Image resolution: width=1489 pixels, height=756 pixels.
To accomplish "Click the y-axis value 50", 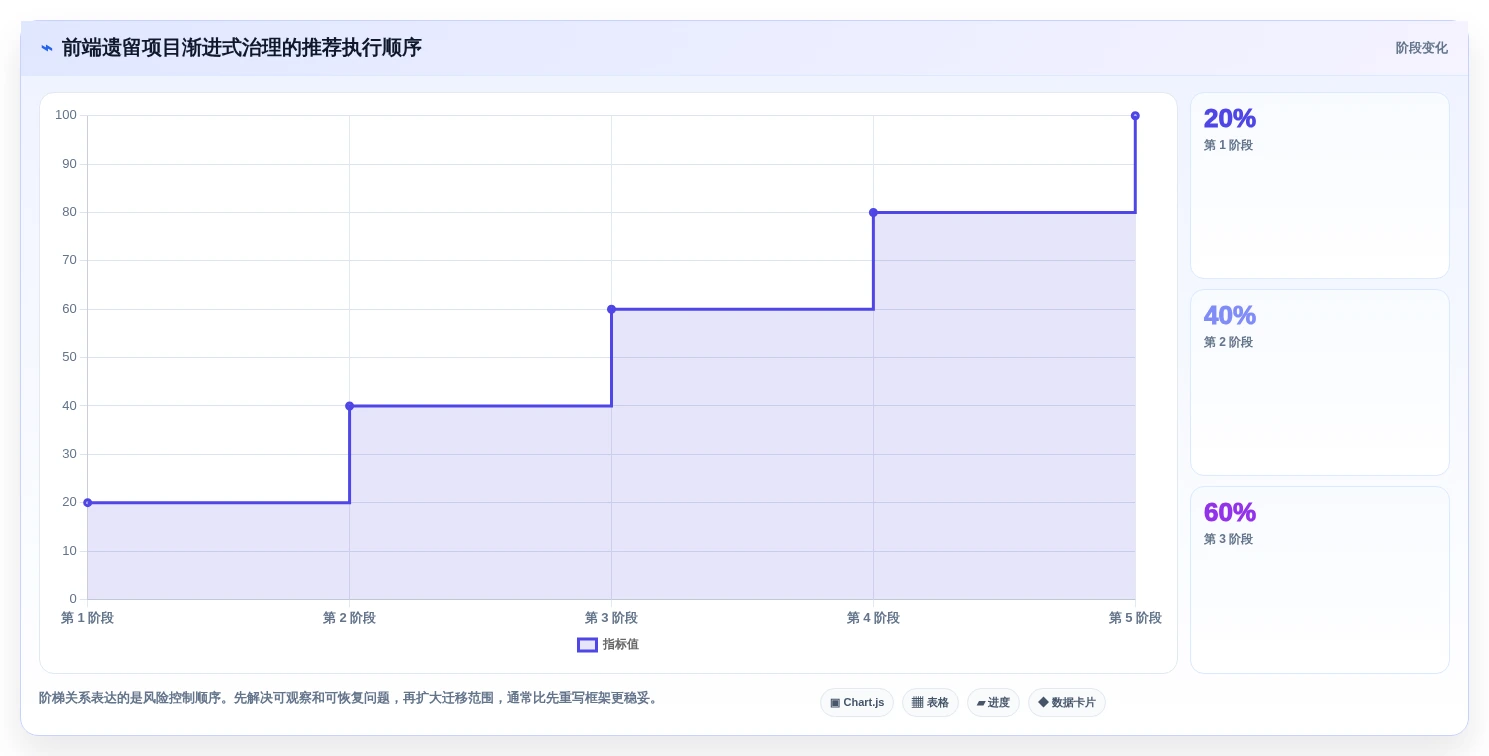I will point(69,357).
